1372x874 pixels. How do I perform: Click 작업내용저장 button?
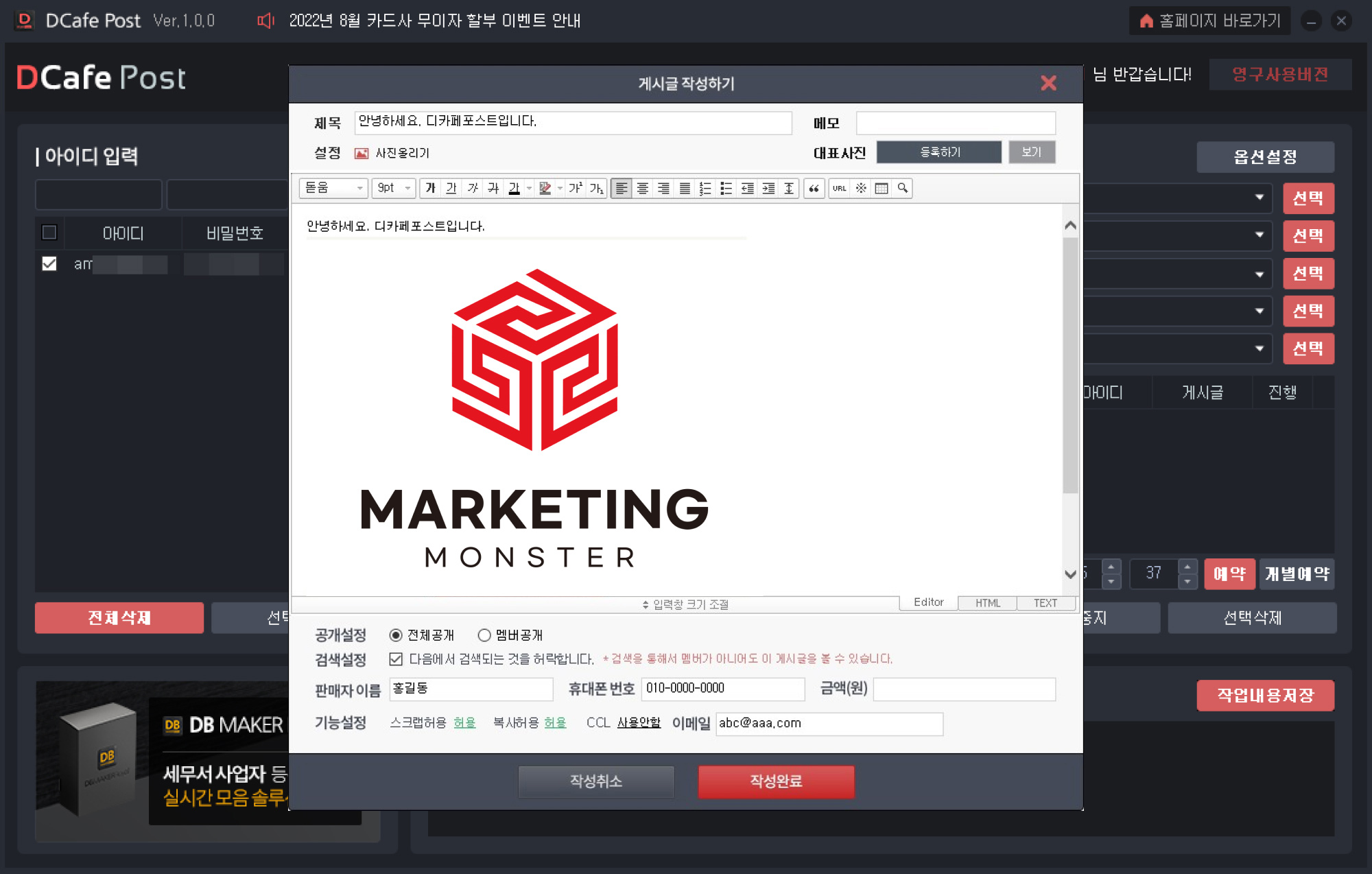(1266, 695)
